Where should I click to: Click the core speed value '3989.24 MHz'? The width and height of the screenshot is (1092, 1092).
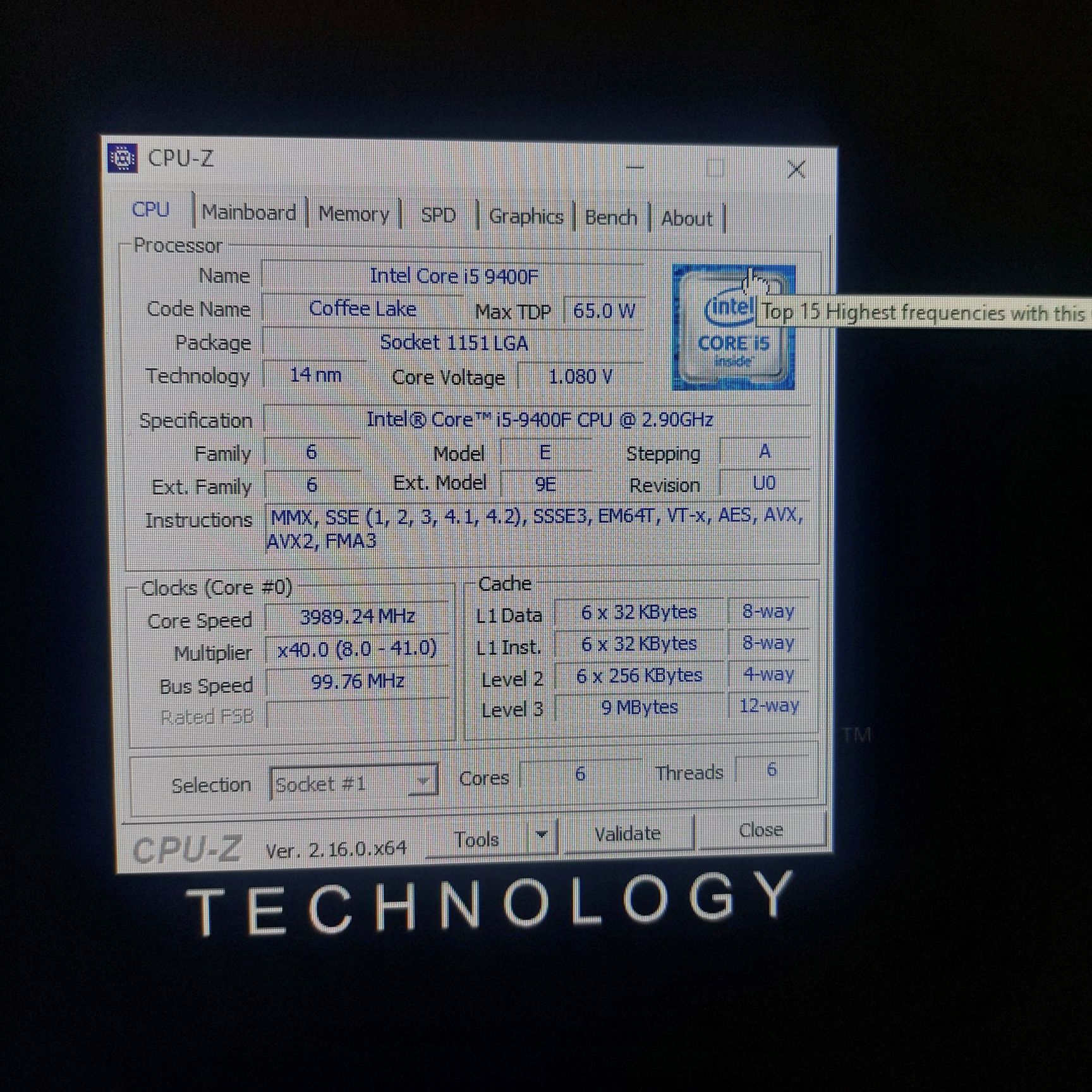click(x=357, y=616)
